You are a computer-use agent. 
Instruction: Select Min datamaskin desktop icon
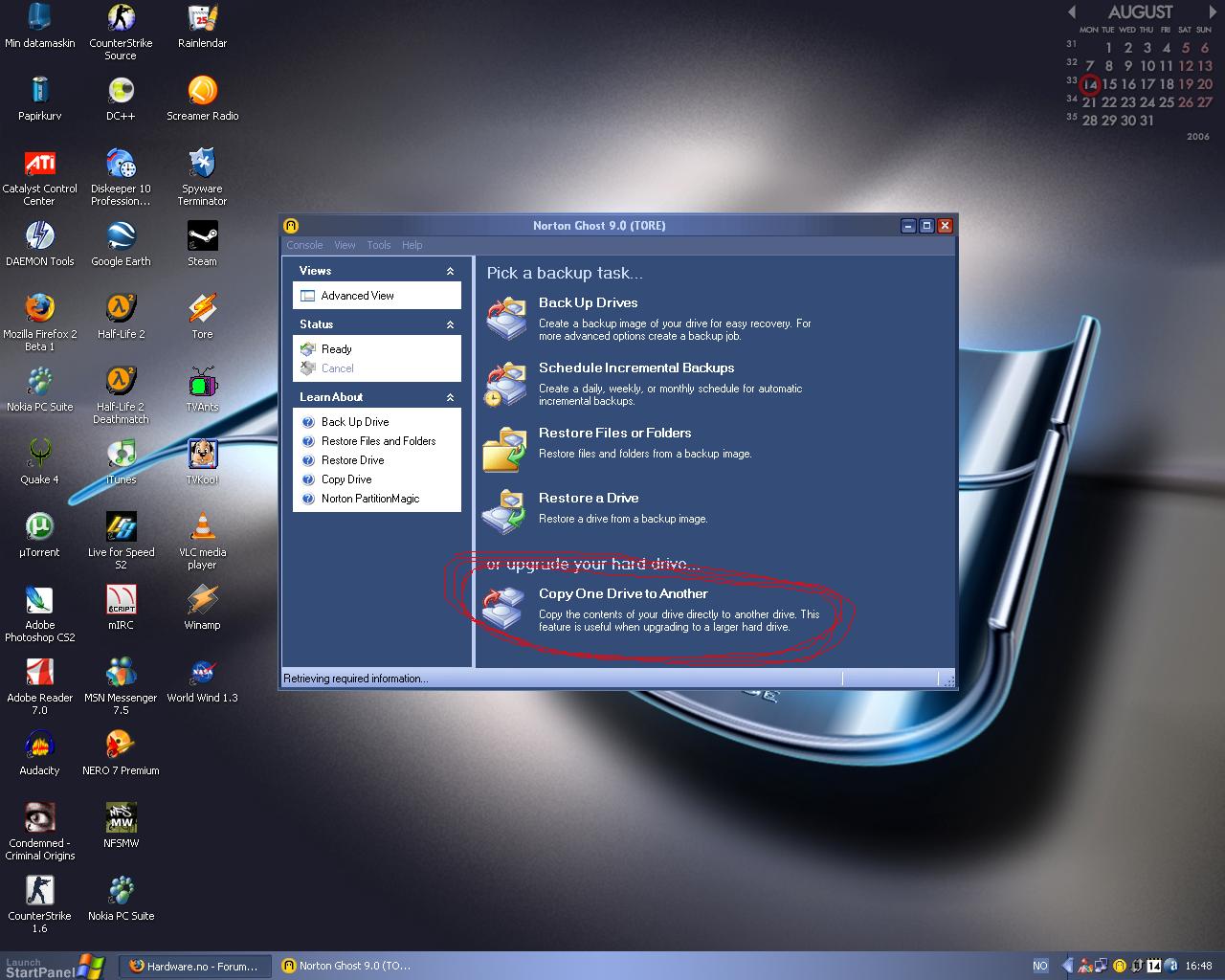39,26
